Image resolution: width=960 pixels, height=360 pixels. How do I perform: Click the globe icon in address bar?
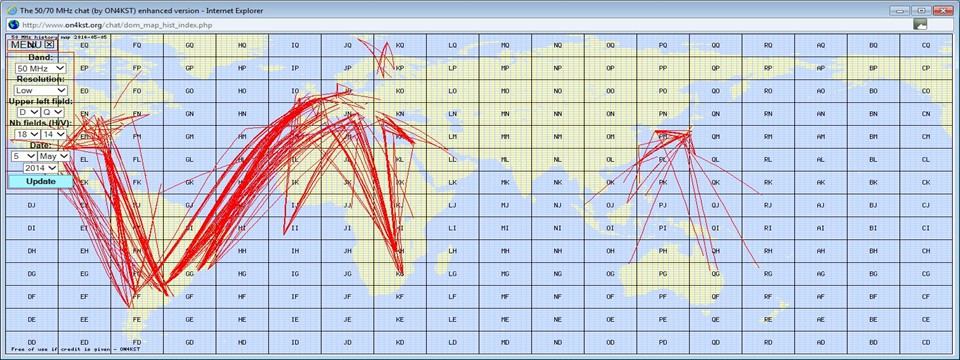click(x=13, y=24)
